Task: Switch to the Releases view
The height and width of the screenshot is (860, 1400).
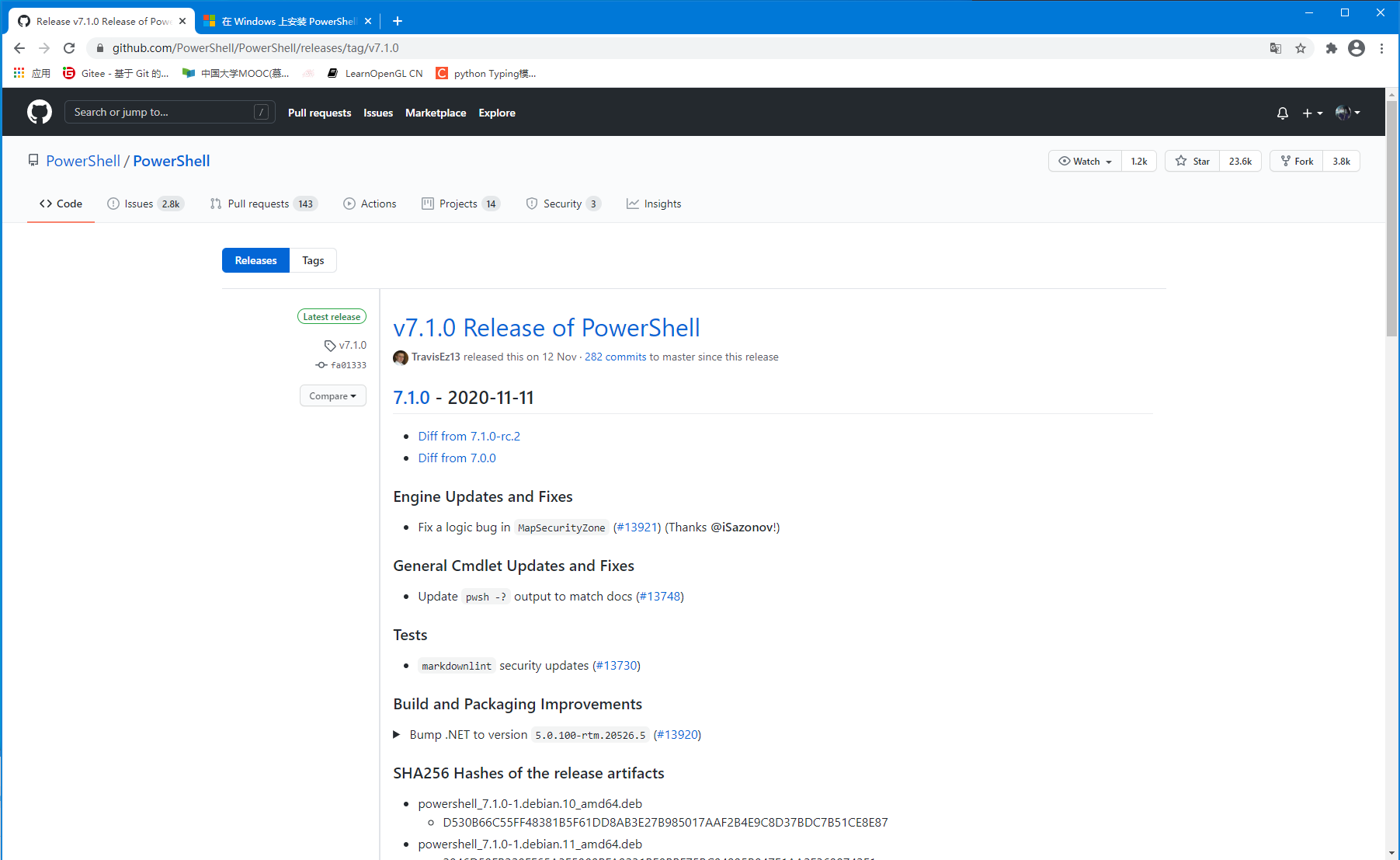Action: point(255,260)
